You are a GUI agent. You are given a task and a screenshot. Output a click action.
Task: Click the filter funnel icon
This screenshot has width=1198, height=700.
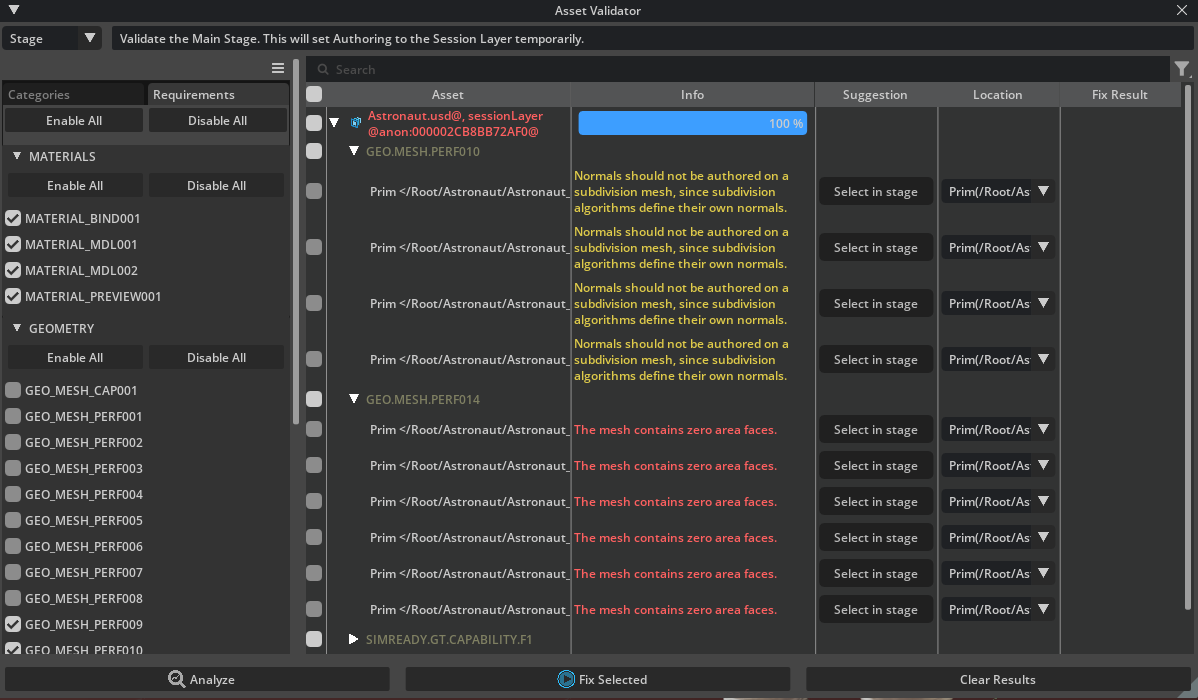[x=1182, y=69]
